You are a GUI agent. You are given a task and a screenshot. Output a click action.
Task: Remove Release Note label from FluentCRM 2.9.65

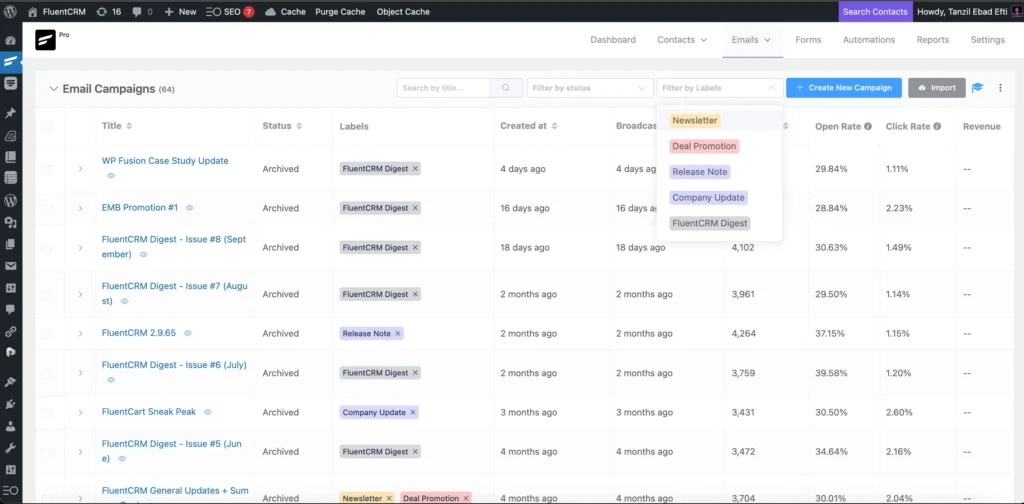pyautogui.click(x=397, y=333)
